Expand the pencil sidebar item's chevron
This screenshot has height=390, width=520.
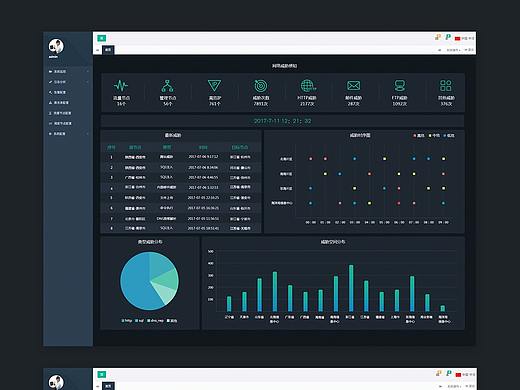[88, 82]
